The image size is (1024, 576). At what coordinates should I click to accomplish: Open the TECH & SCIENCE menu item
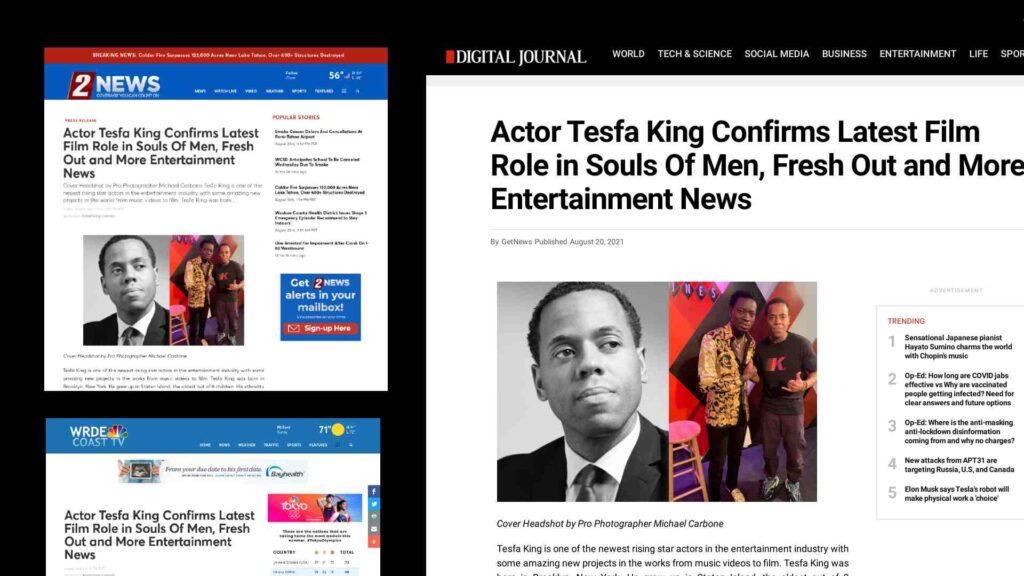pos(694,54)
